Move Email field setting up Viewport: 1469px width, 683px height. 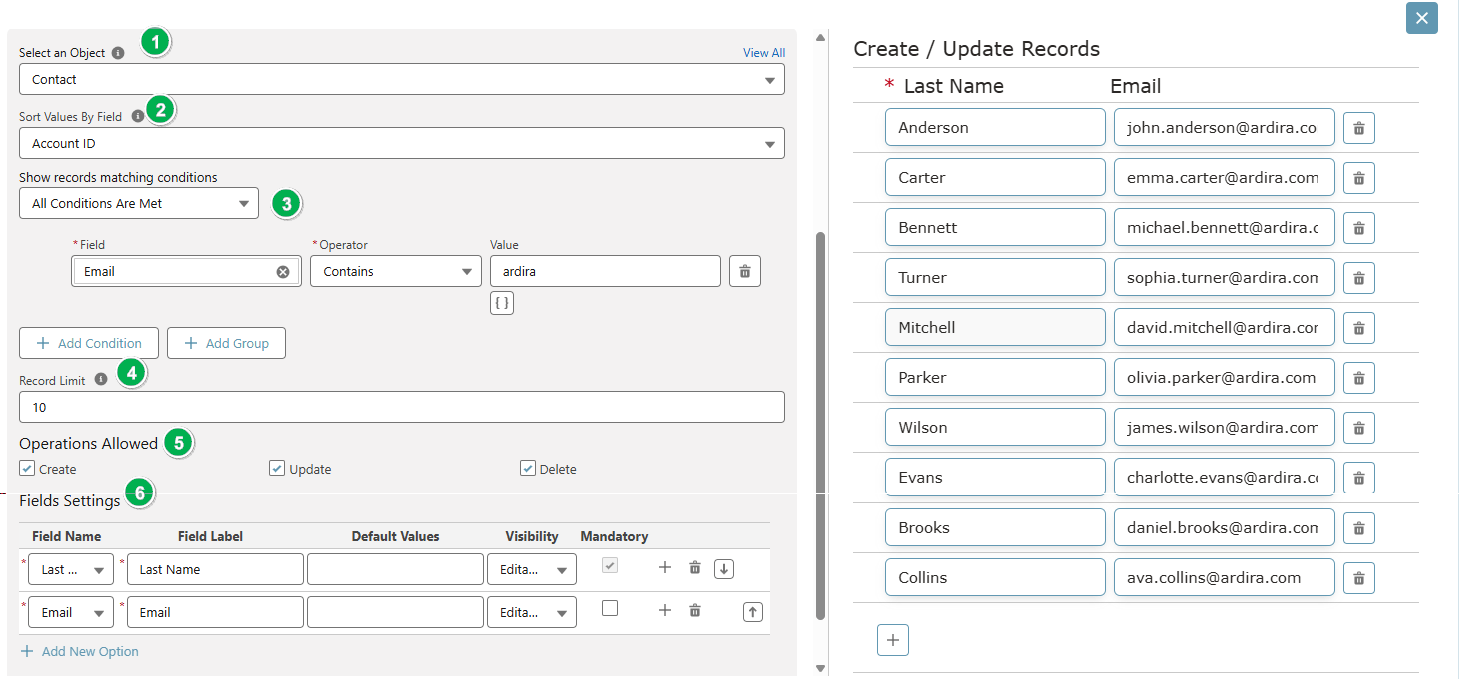(x=753, y=611)
